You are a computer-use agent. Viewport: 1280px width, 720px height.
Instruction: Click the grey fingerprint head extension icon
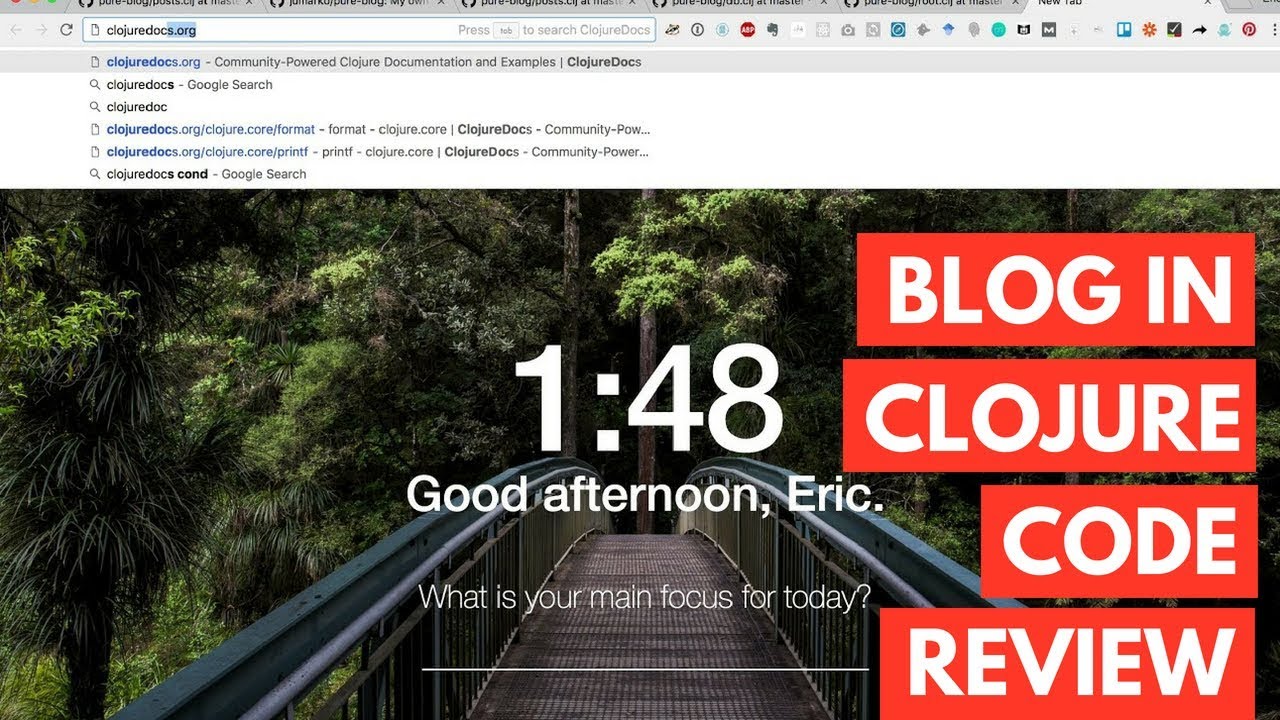click(x=974, y=30)
